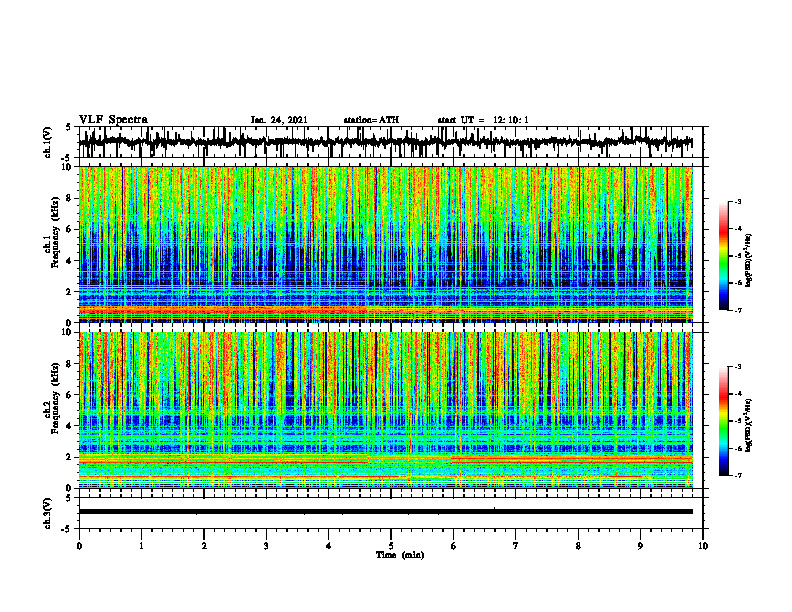The height and width of the screenshot is (612, 792).
Task: Click the "ch.1(V)" y-axis label
Action: [x=47, y=142]
